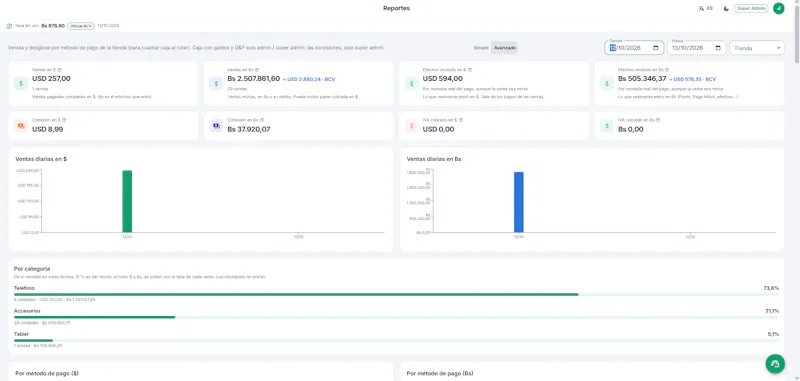Click dollar icon on Efectivo recibido en Bs card
The height and width of the screenshot is (381, 800).
[607, 84]
